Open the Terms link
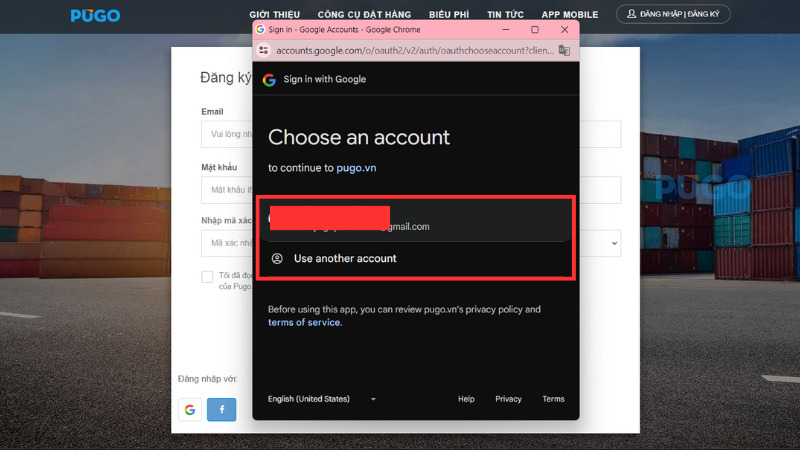The height and width of the screenshot is (450, 800). tap(553, 399)
